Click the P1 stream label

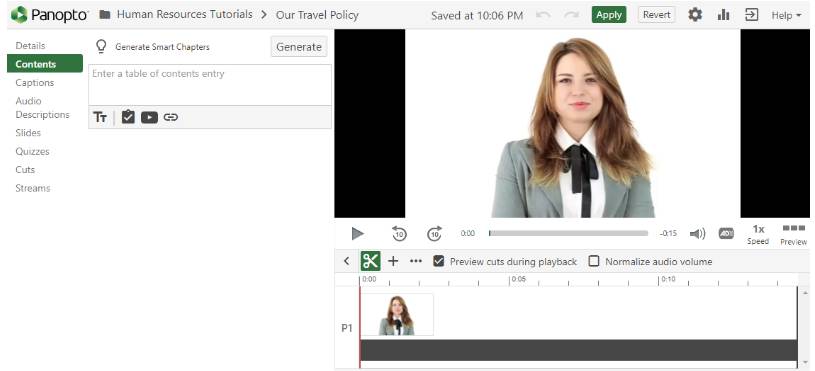tap(347, 328)
